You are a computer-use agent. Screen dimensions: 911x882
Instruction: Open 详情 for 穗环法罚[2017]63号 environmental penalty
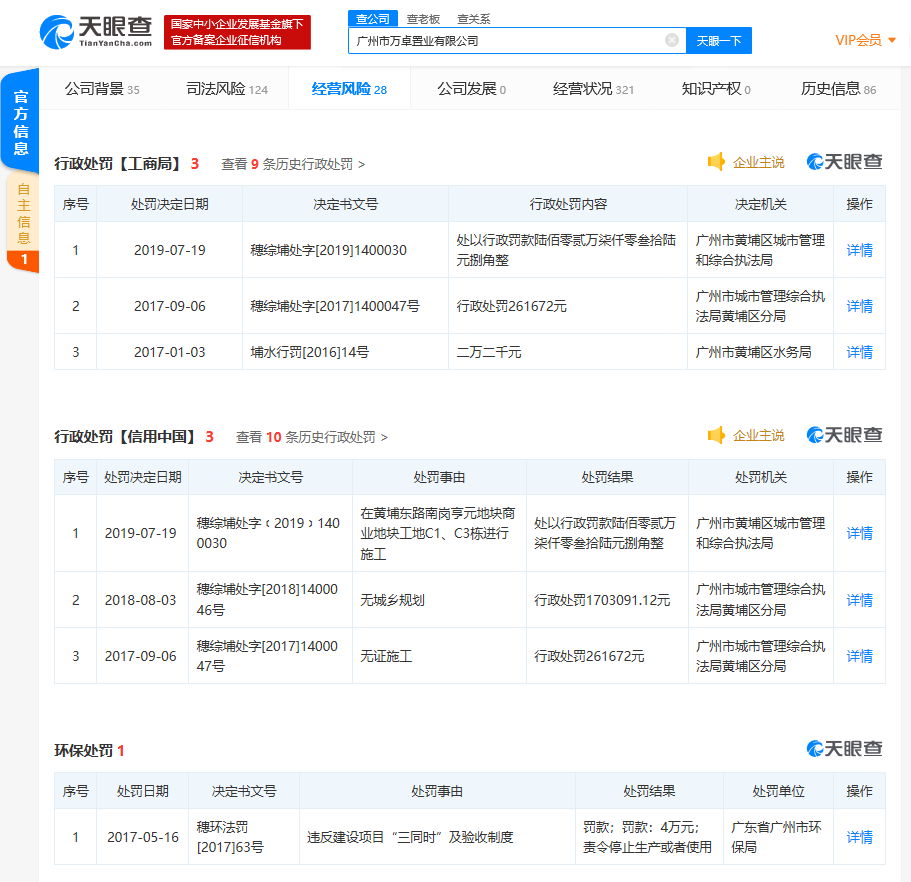pyautogui.click(x=859, y=837)
